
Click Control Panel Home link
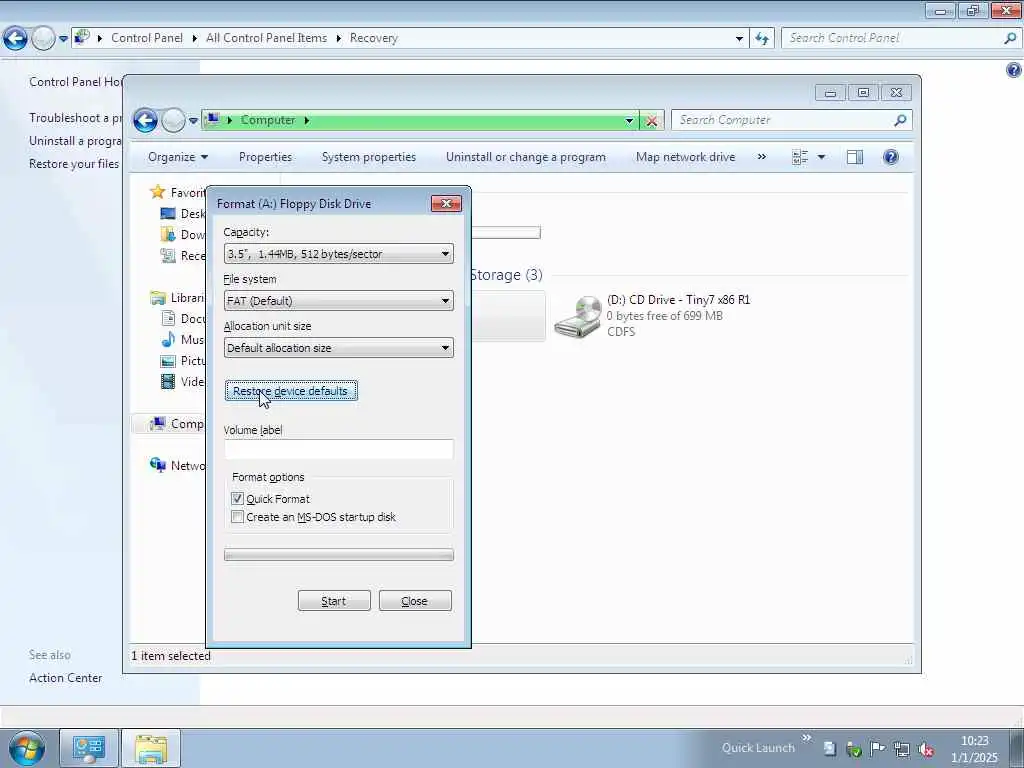coord(75,82)
